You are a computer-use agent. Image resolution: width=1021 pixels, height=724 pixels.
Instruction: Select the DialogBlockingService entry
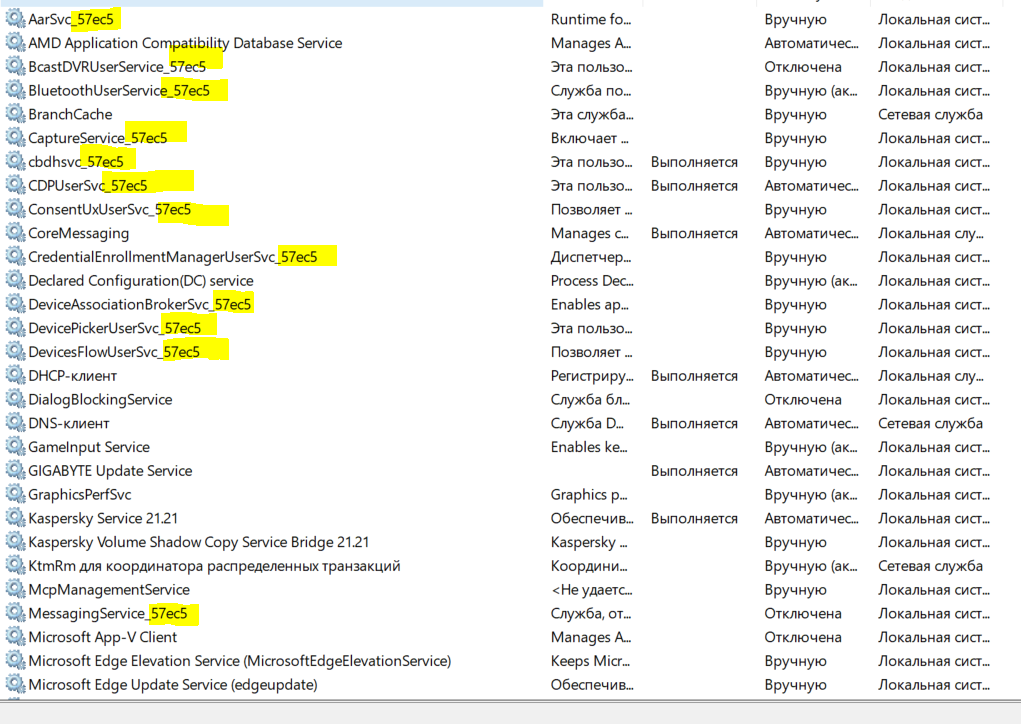point(100,400)
